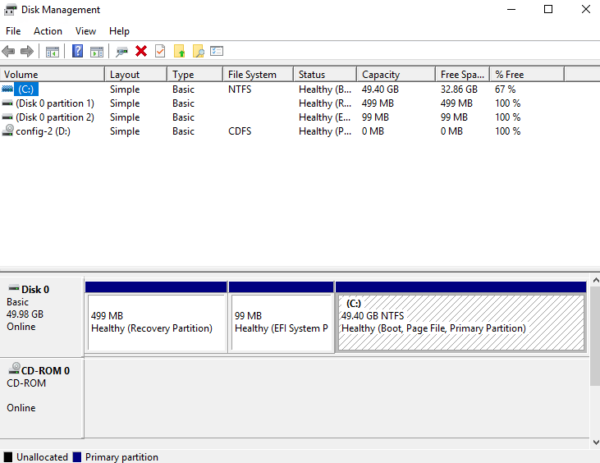The width and height of the screenshot is (600, 463).
Task: Click the blue Primary partition legend swatch
Action: pyautogui.click(x=76, y=457)
